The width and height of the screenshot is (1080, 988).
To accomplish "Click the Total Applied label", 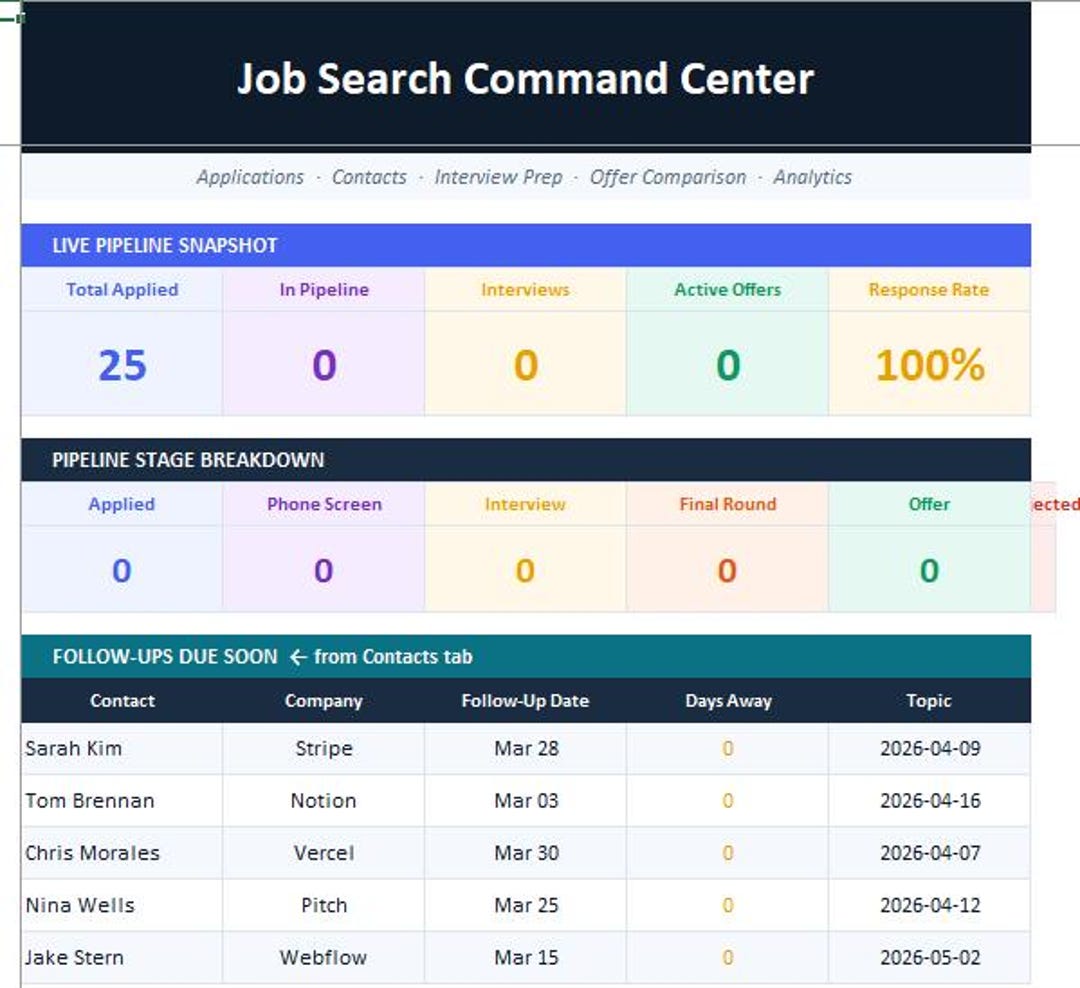I will click(122, 289).
